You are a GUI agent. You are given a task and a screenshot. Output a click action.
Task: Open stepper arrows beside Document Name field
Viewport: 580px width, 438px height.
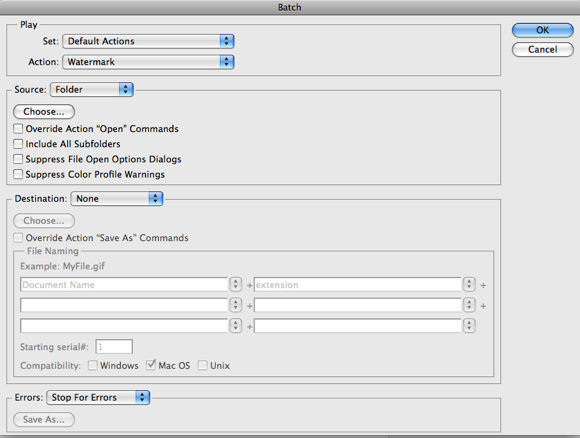coord(235,284)
